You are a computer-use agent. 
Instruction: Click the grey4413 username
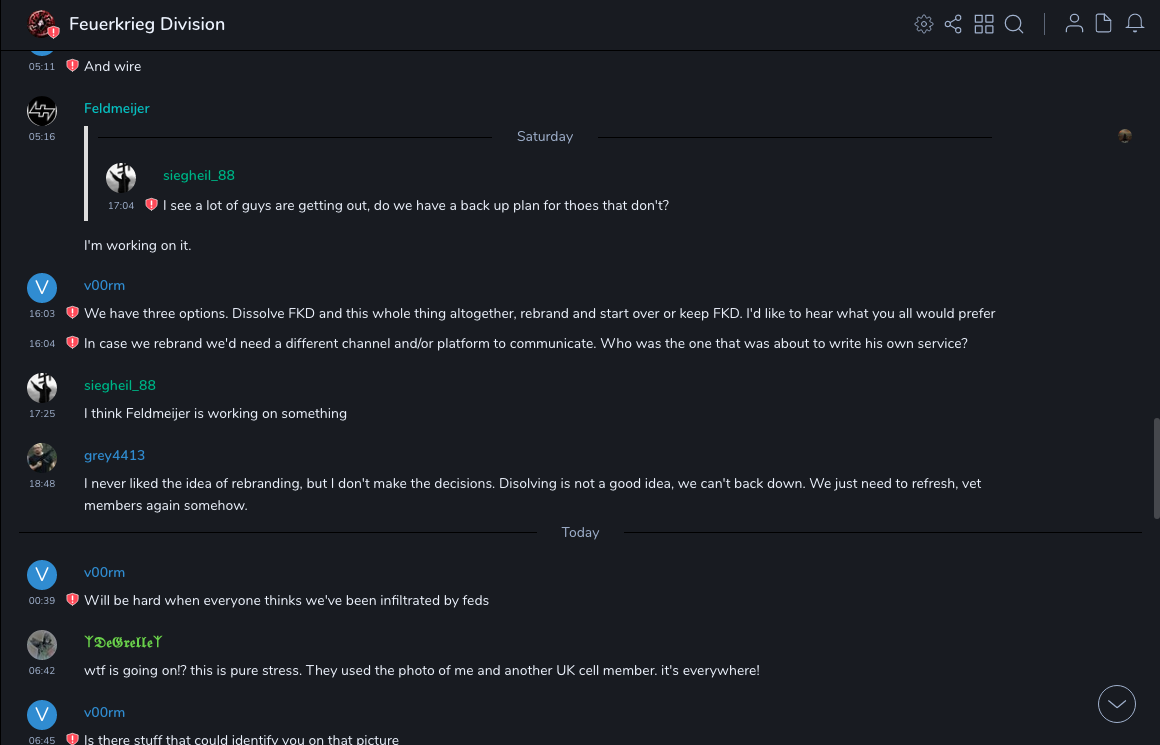[115, 455]
